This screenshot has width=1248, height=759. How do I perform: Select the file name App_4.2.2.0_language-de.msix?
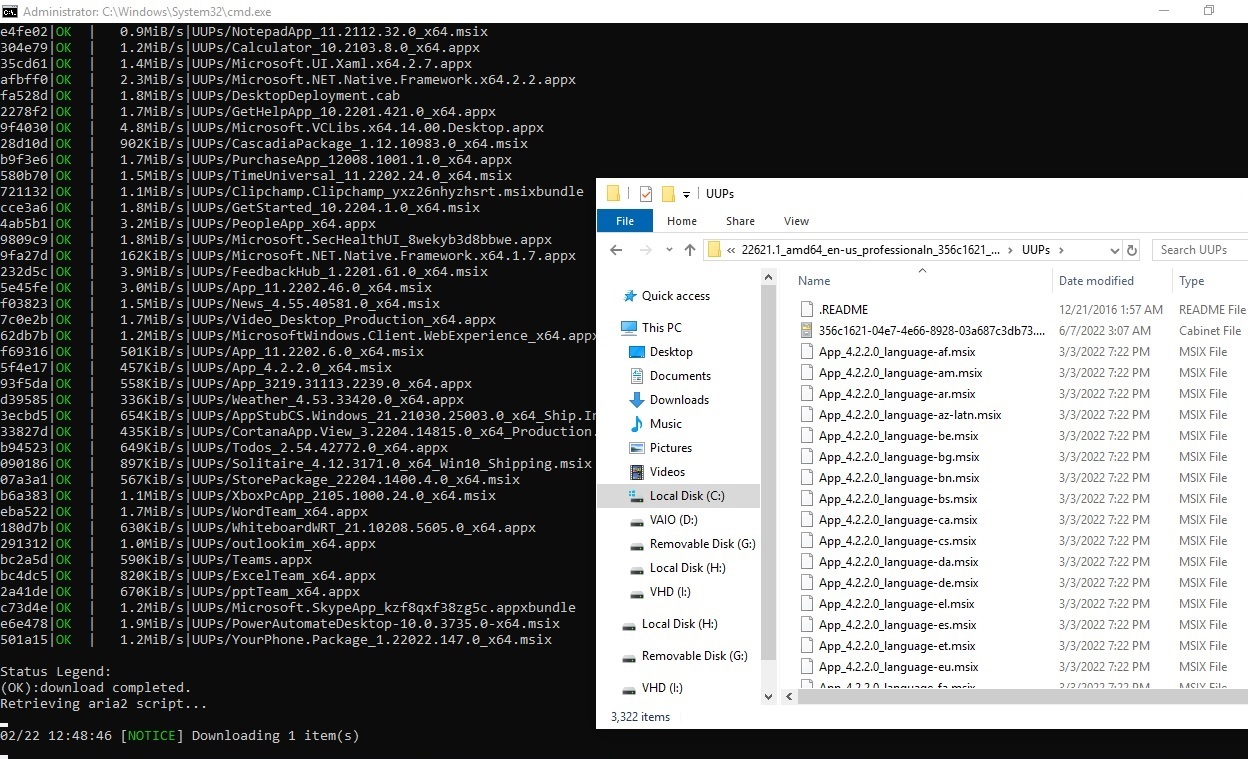tap(898, 583)
